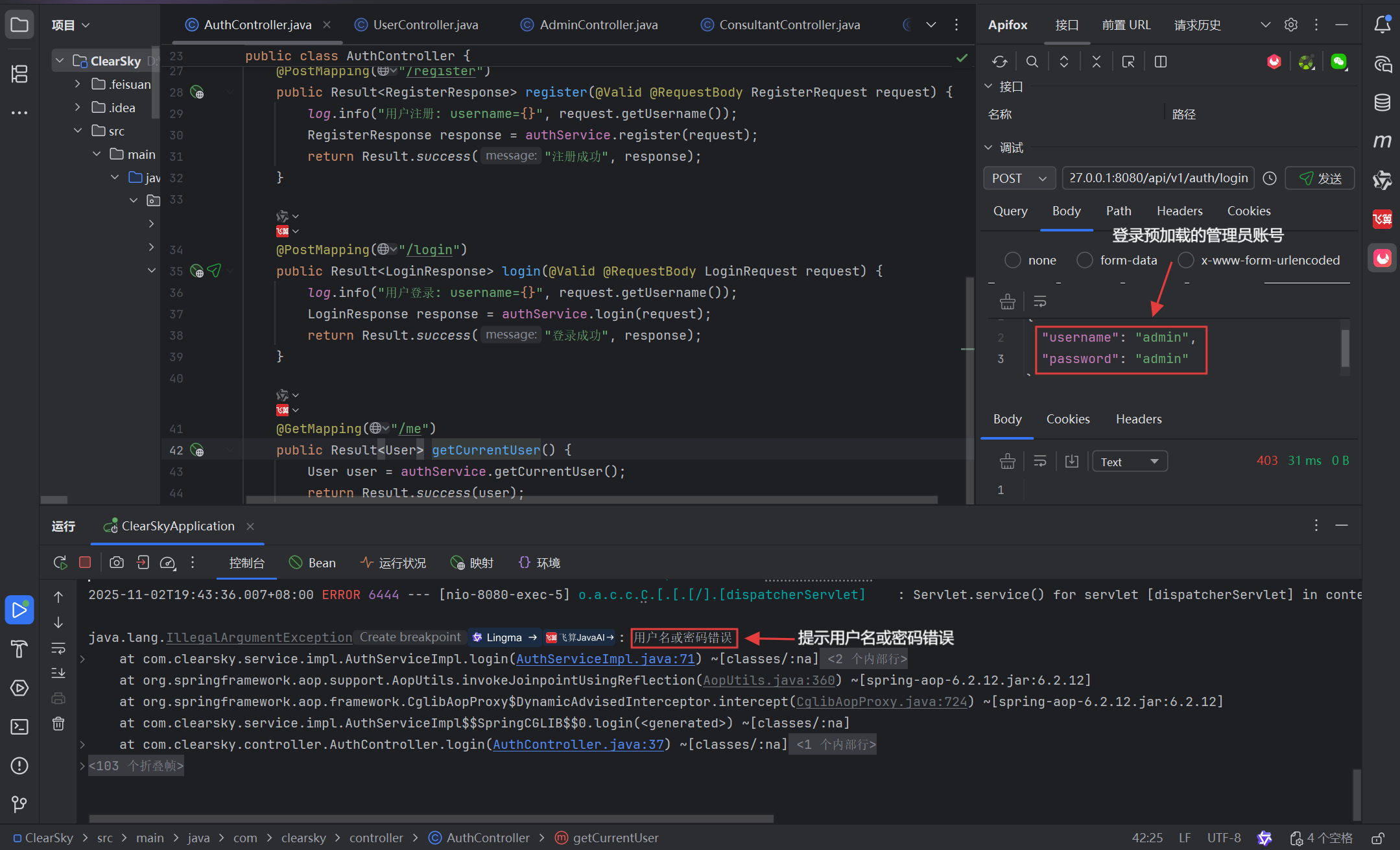
Task: Rerun ClearSkyApplication
Action: point(60,563)
